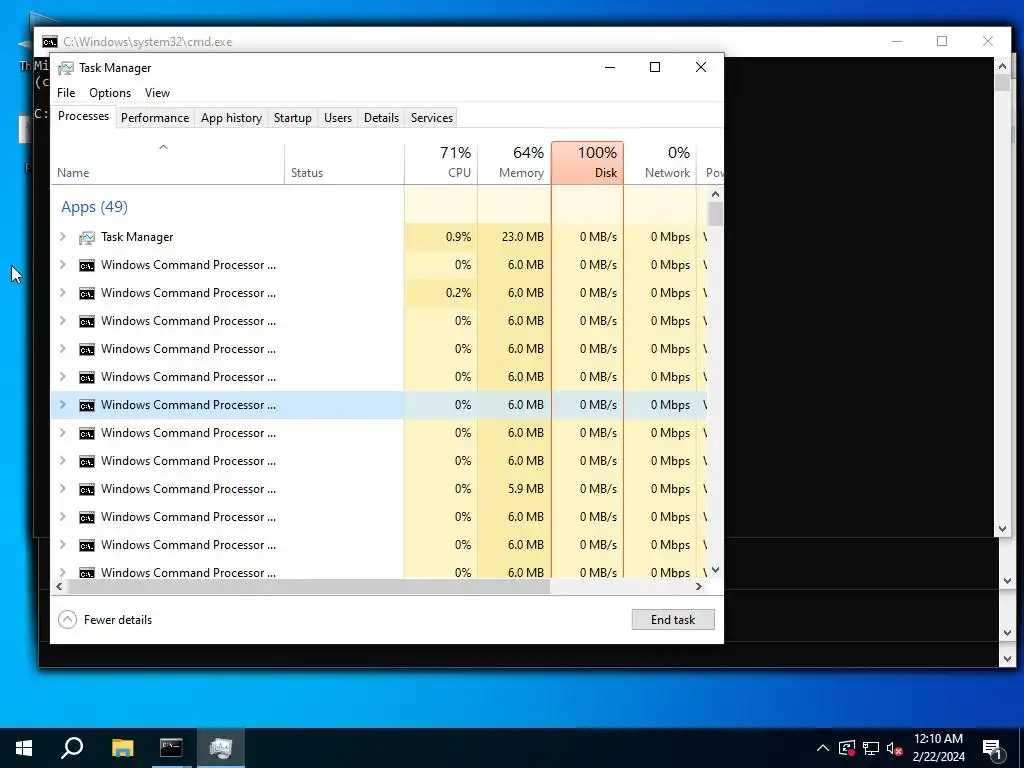Click the Fewer details link
This screenshot has height=768, width=1024.
point(118,620)
